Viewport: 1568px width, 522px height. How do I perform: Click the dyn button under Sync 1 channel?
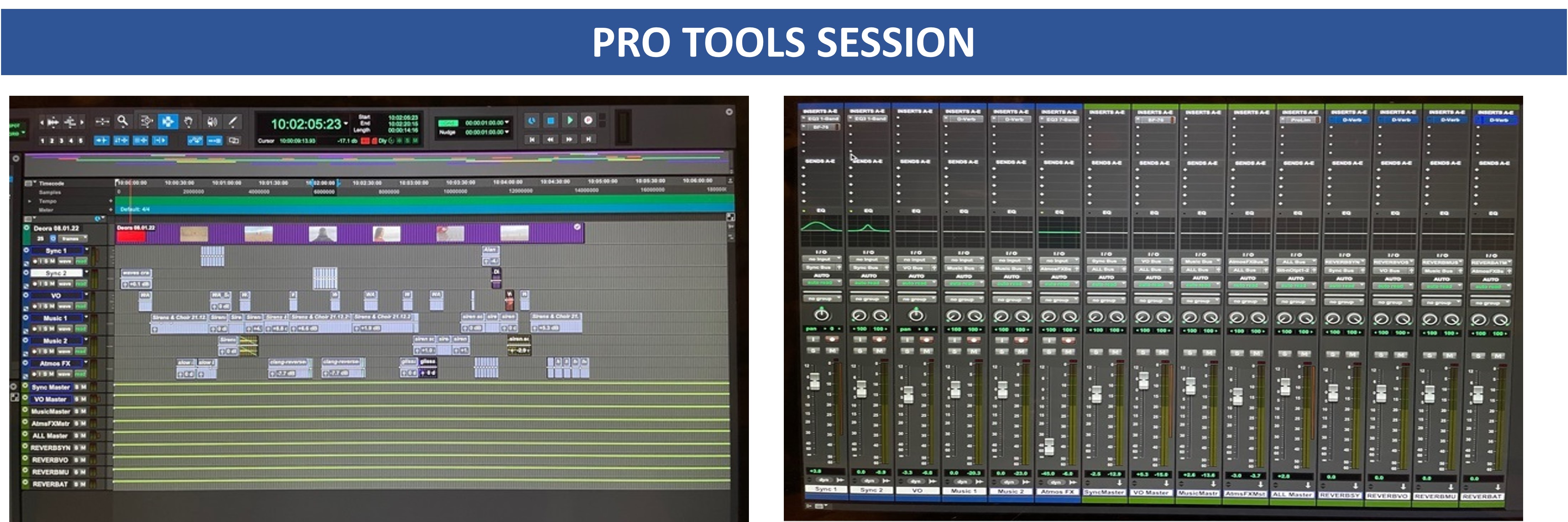824,480
